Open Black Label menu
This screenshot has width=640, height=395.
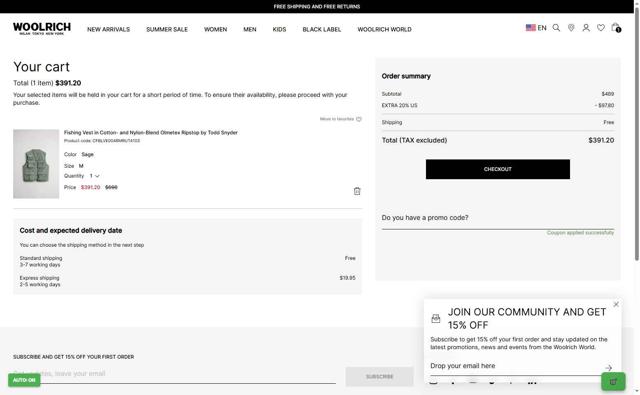(x=322, y=29)
